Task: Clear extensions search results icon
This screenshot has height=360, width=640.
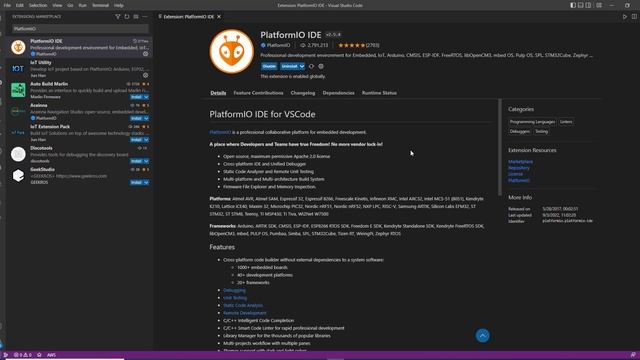Action: point(136,17)
